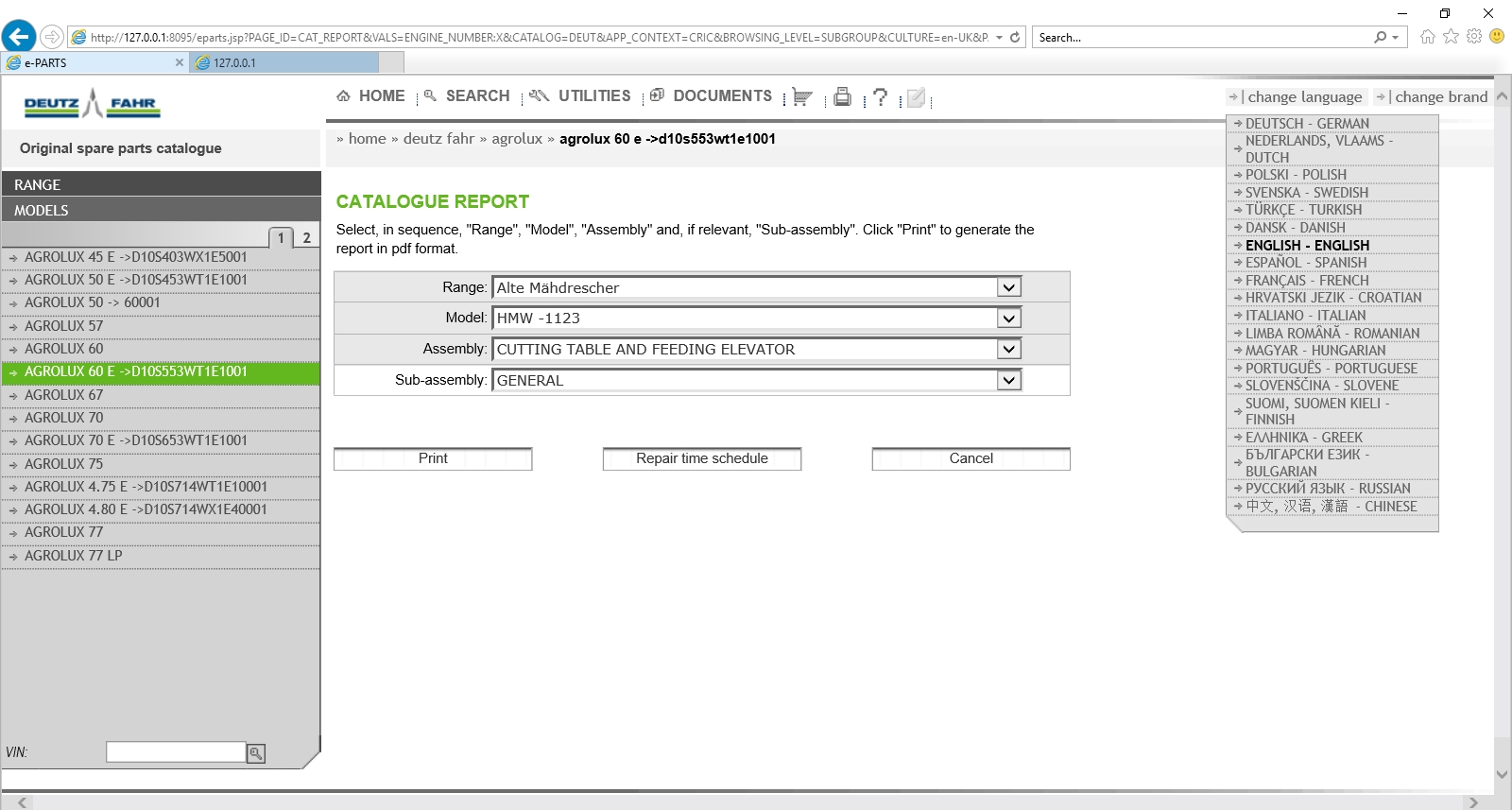
Task: Open the Range dropdown
Action: point(1009,287)
